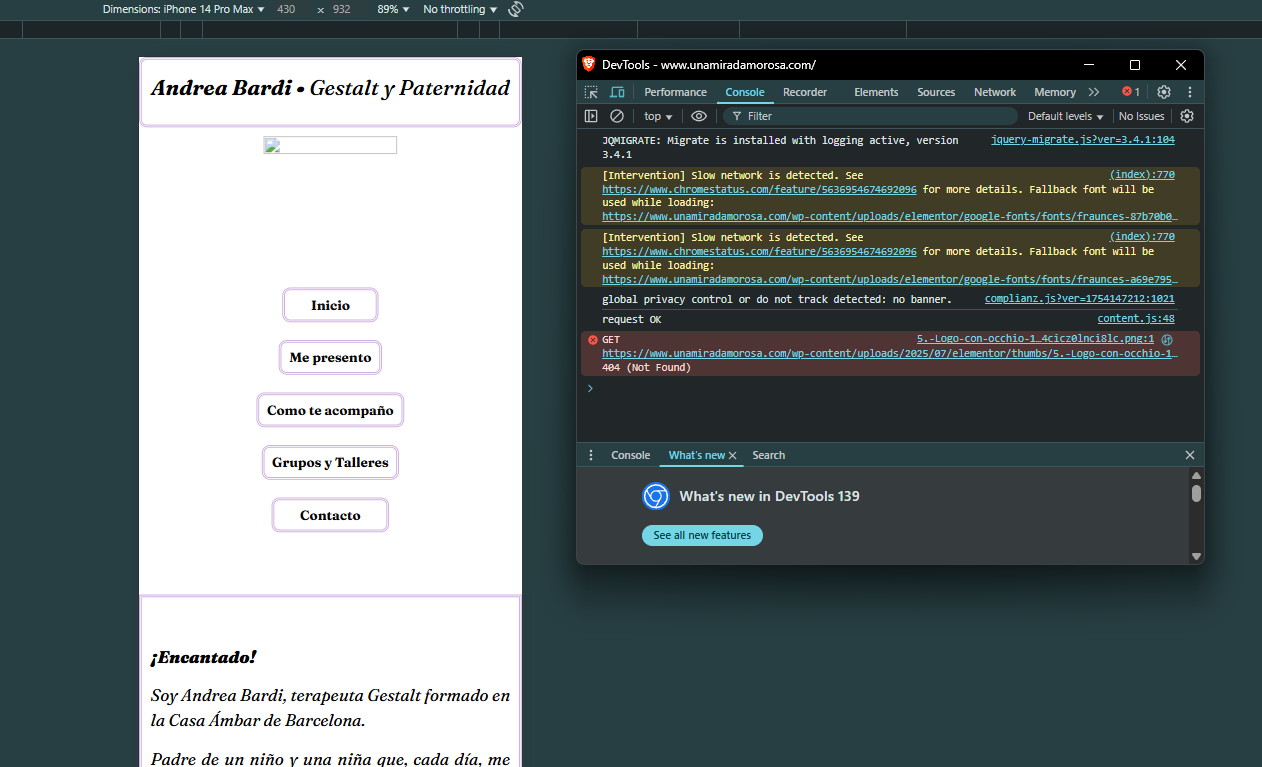Clear the console with the clear icon

pos(617,116)
